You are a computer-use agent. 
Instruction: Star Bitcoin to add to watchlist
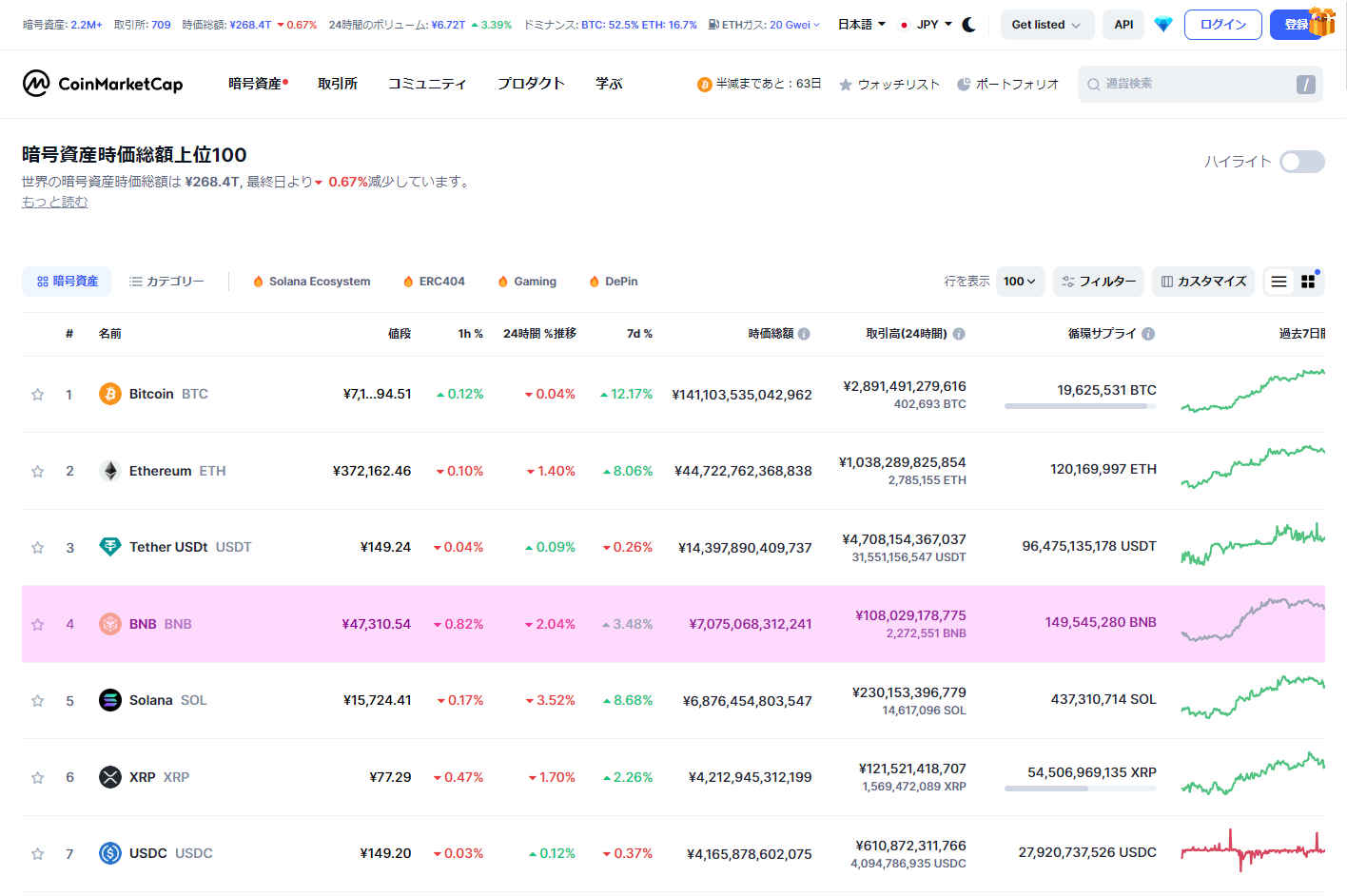(x=38, y=394)
